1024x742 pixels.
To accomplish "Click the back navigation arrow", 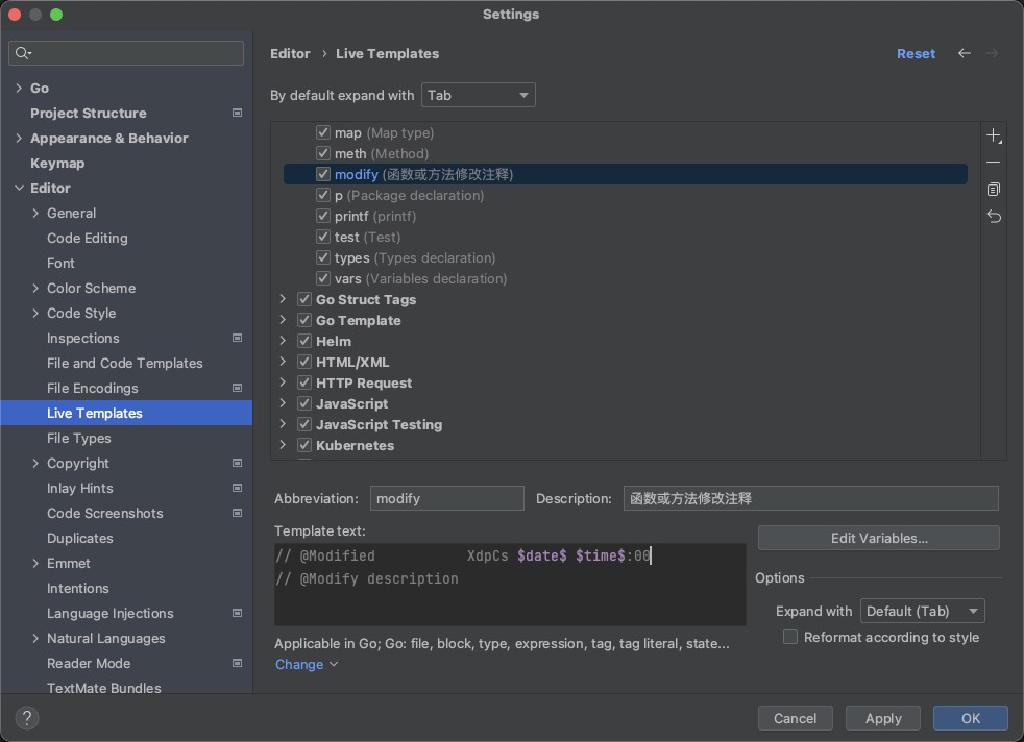I will [964, 53].
